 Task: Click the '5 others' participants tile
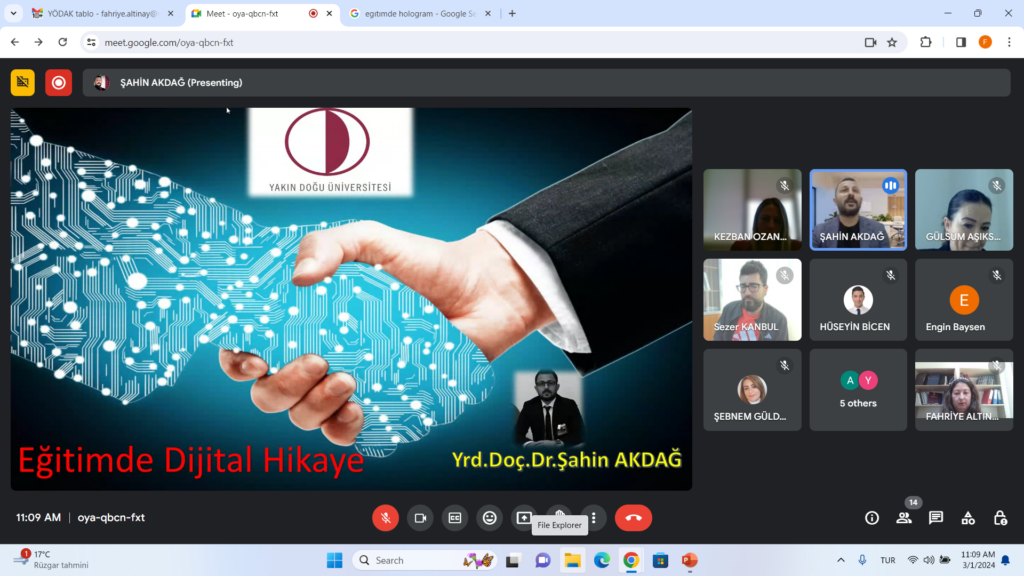coord(858,389)
